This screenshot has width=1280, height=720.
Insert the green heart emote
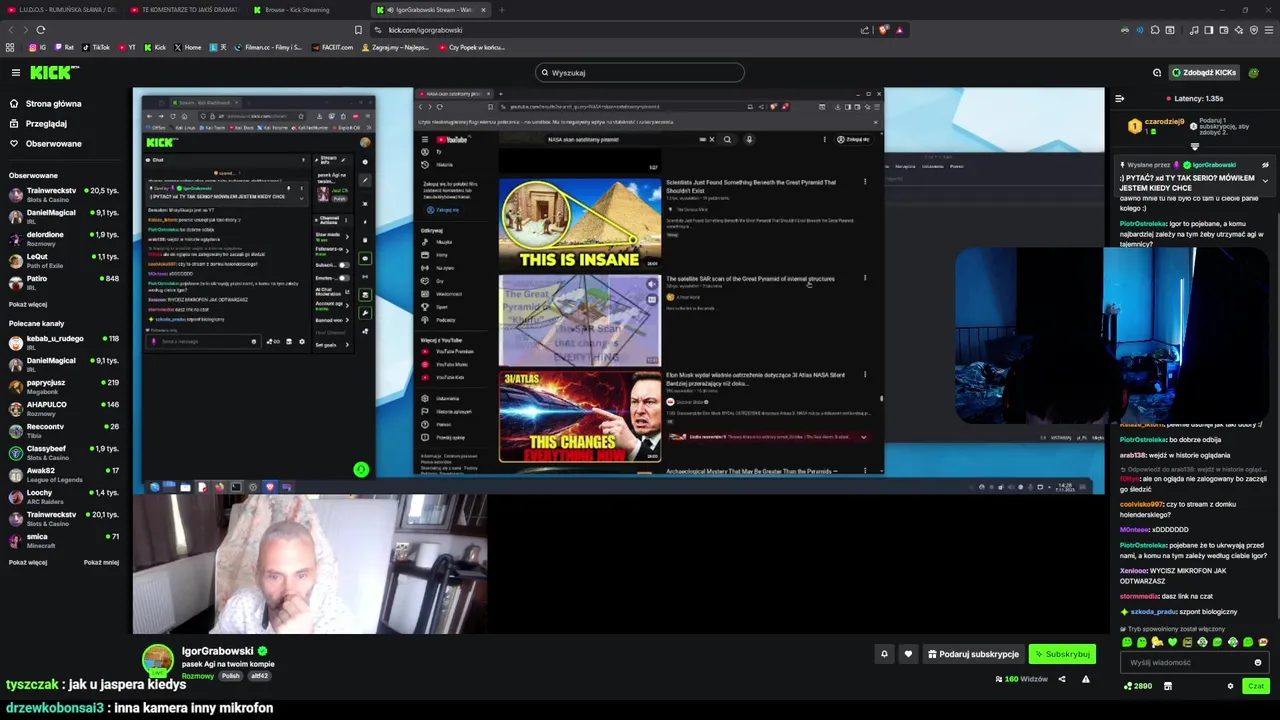(x=1172, y=642)
